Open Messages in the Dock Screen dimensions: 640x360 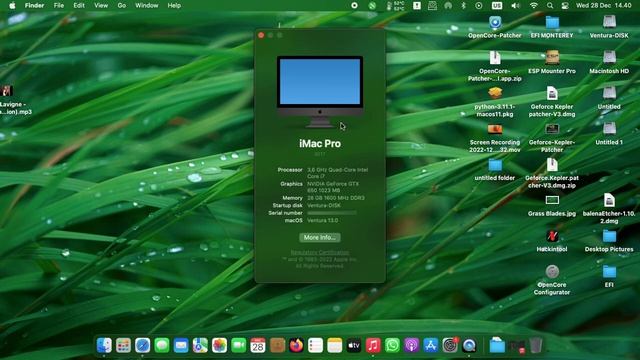162,345
